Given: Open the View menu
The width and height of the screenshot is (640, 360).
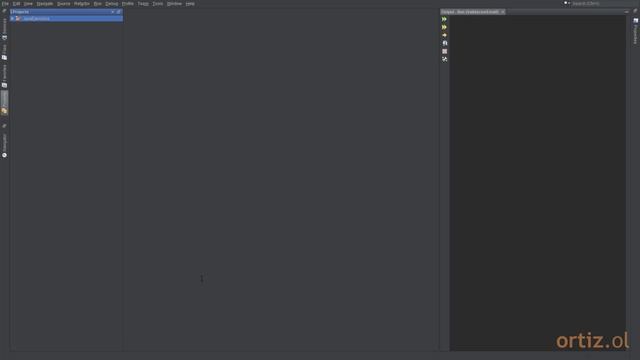Looking at the screenshot, I should [28, 4].
